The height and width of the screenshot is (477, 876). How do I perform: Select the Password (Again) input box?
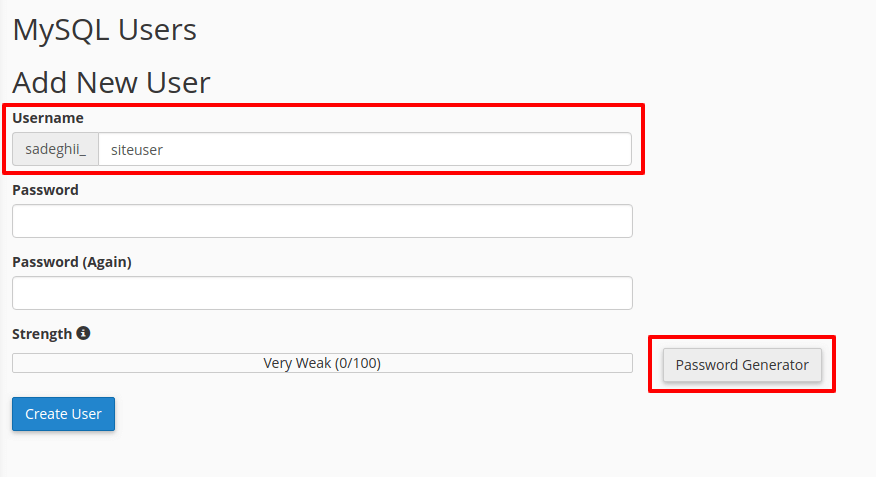[x=322, y=293]
